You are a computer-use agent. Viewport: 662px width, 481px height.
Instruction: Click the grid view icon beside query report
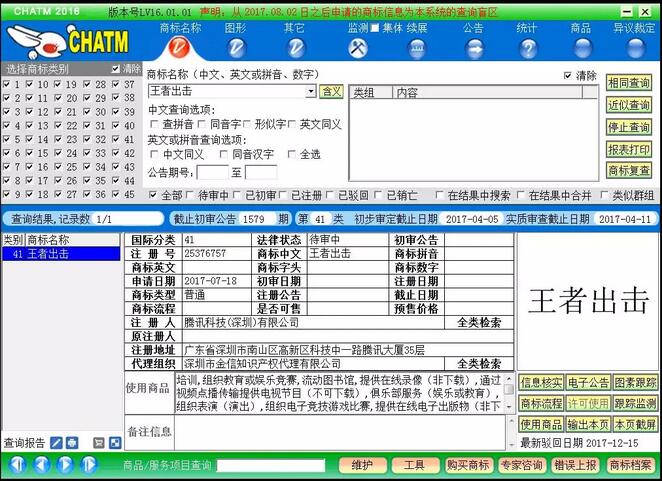[115, 443]
